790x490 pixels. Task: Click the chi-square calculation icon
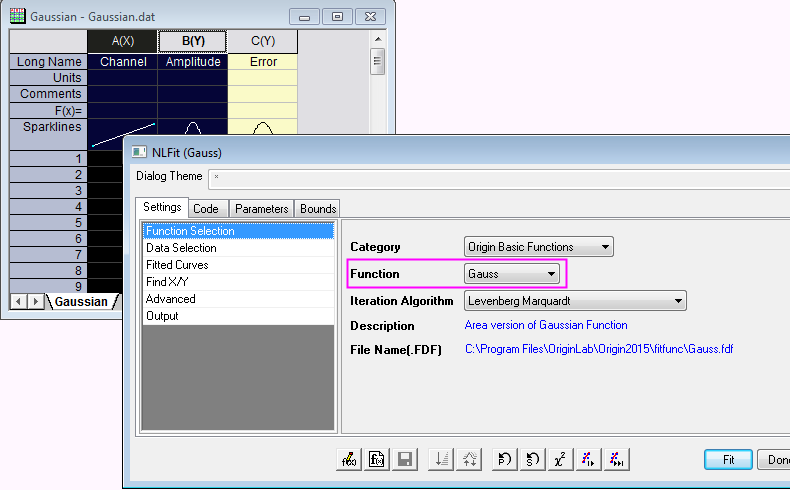560,459
